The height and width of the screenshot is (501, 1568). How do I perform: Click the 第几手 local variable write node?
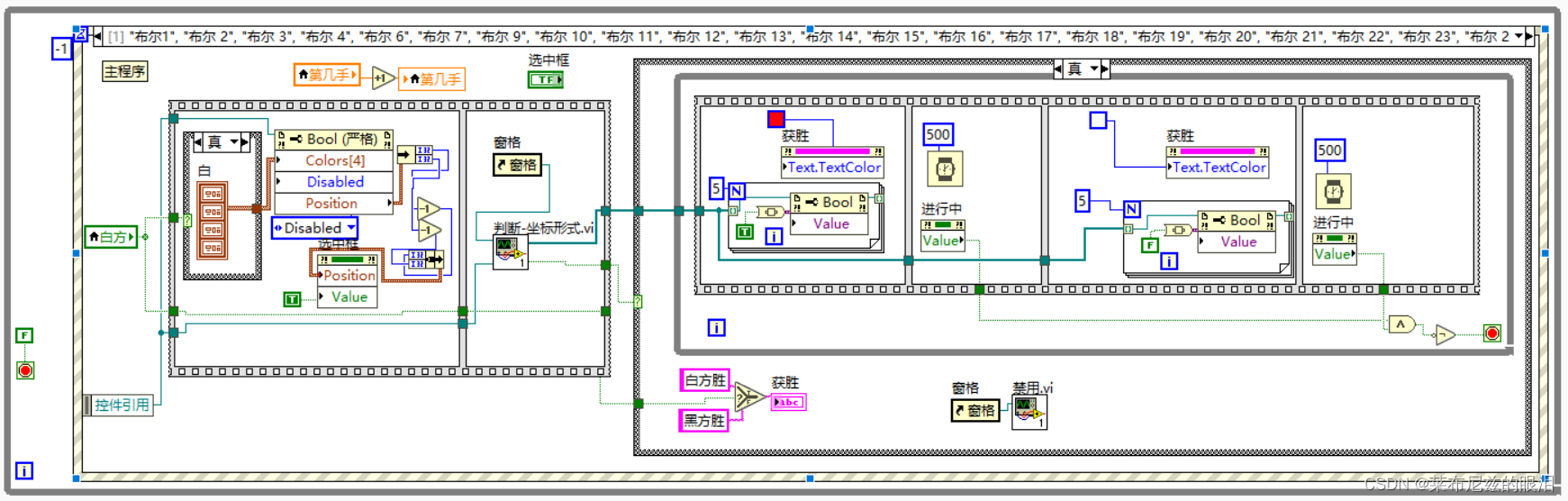[431, 79]
